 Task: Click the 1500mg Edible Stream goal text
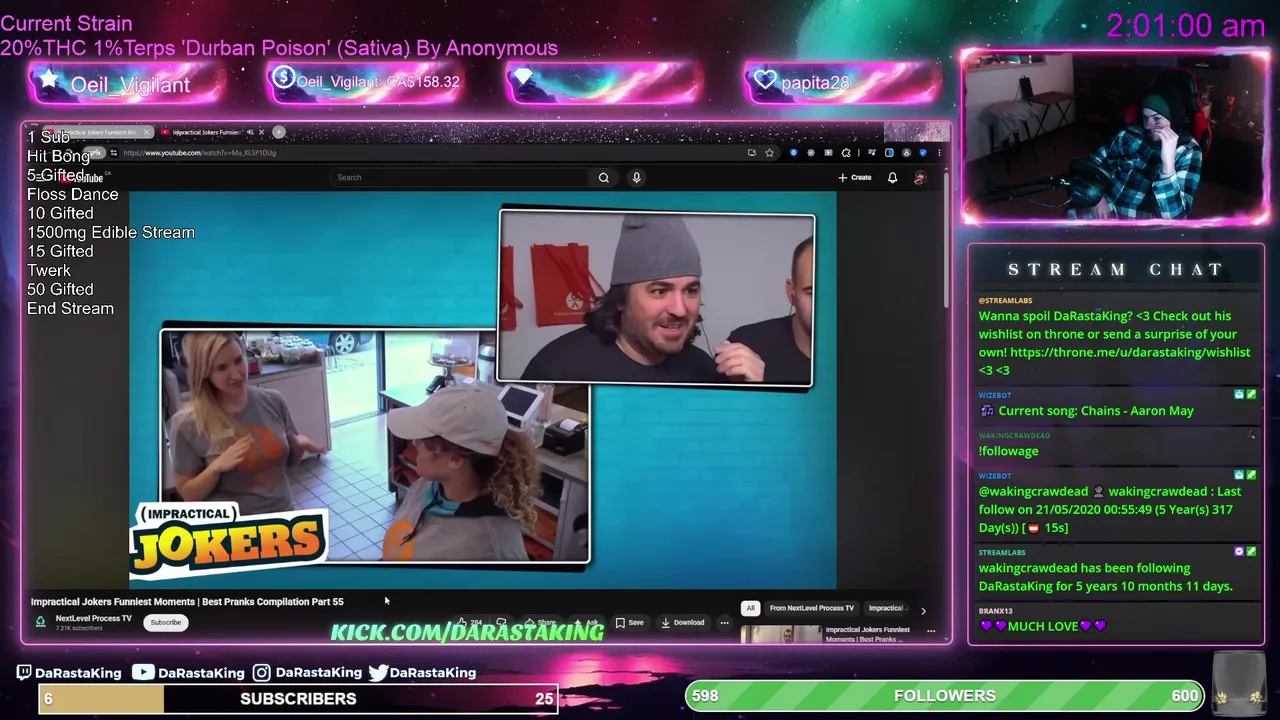click(111, 232)
